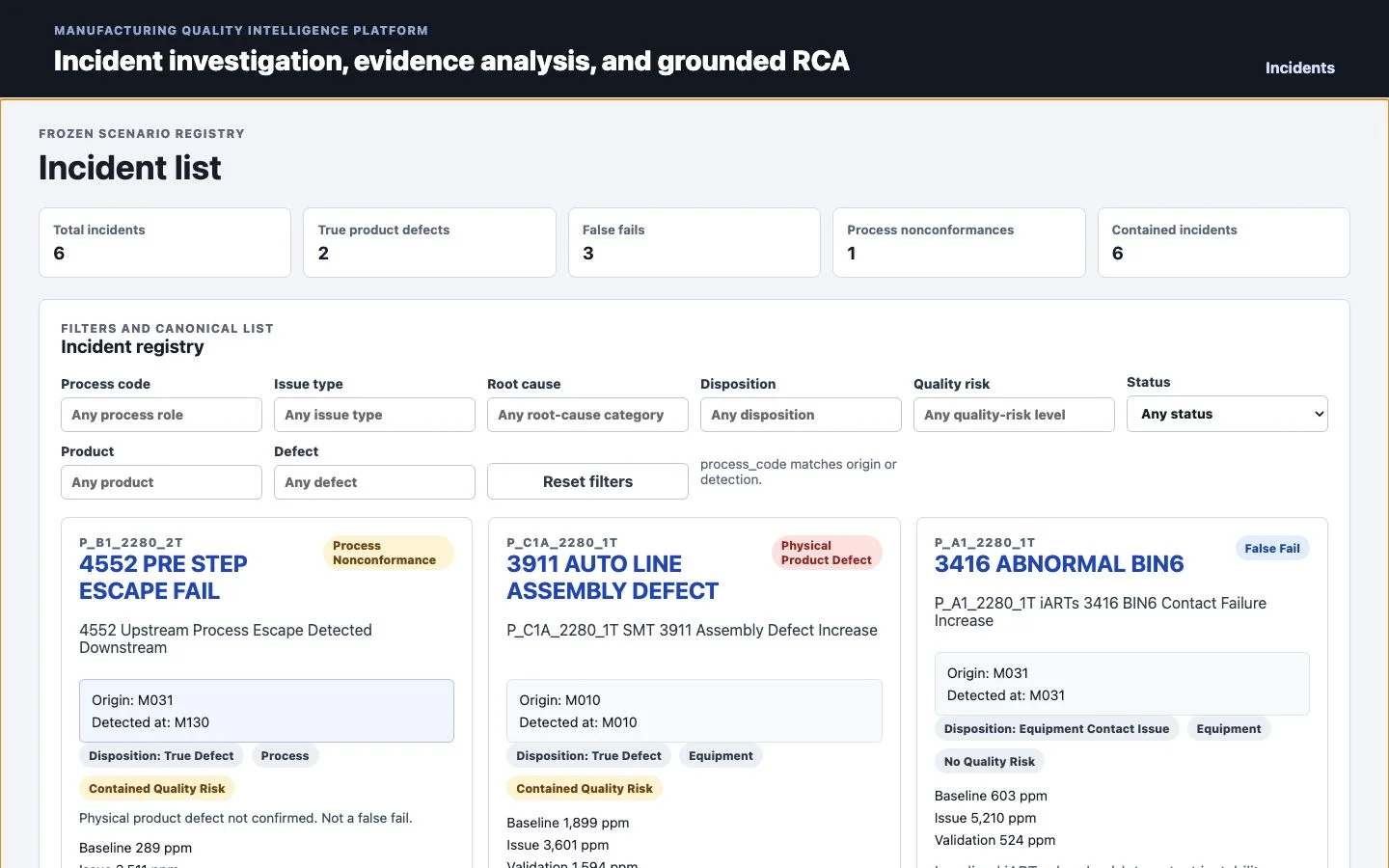The height and width of the screenshot is (868, 1389).
Task: Click the Root cause filter input
Action: pos(587,415)
